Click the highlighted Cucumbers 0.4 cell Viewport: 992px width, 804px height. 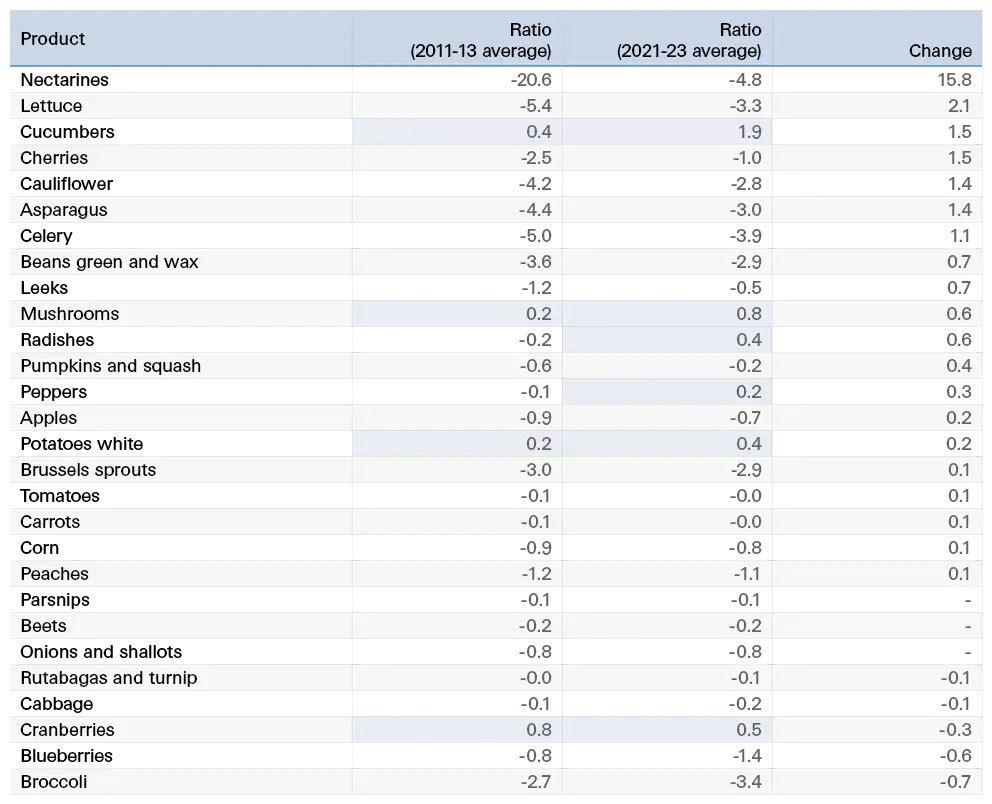[x=457, y=132]
